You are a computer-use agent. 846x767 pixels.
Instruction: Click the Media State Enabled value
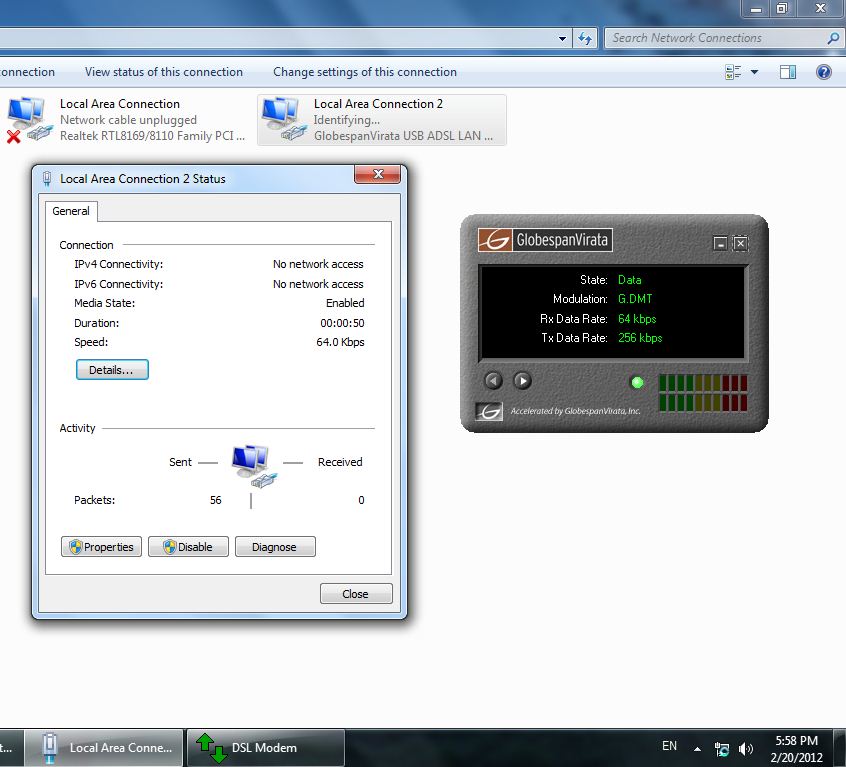click(x=345, y=303)
